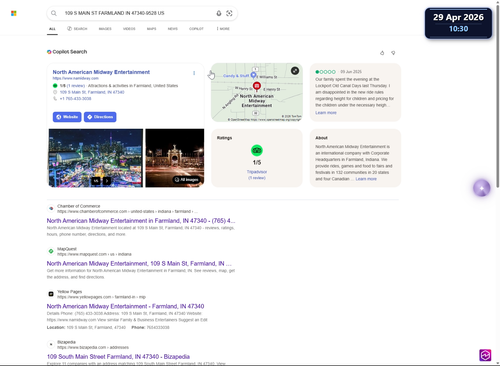
Task: Click the Candy & Stuff map marker
Action: pyautogui.click(x=253, y=75)
